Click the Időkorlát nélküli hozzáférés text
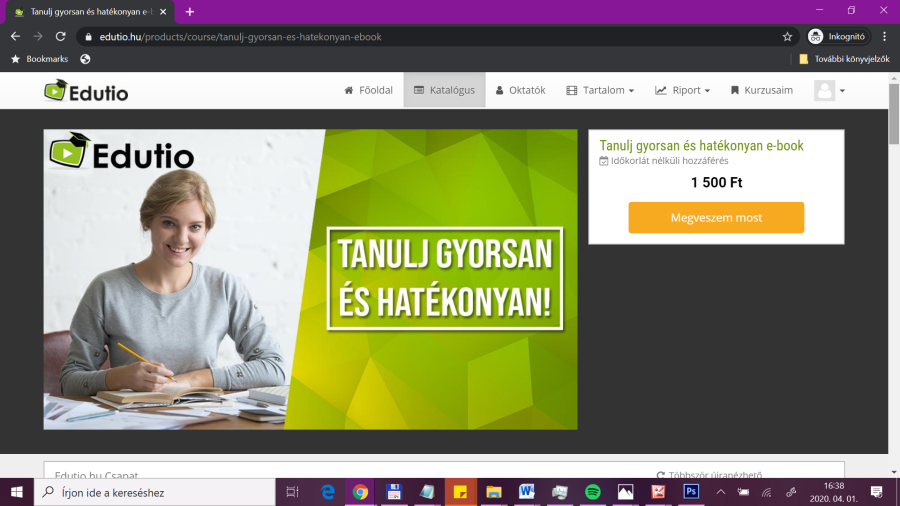The height and width of the screenshot is (506, 900). tap(669, 161)
